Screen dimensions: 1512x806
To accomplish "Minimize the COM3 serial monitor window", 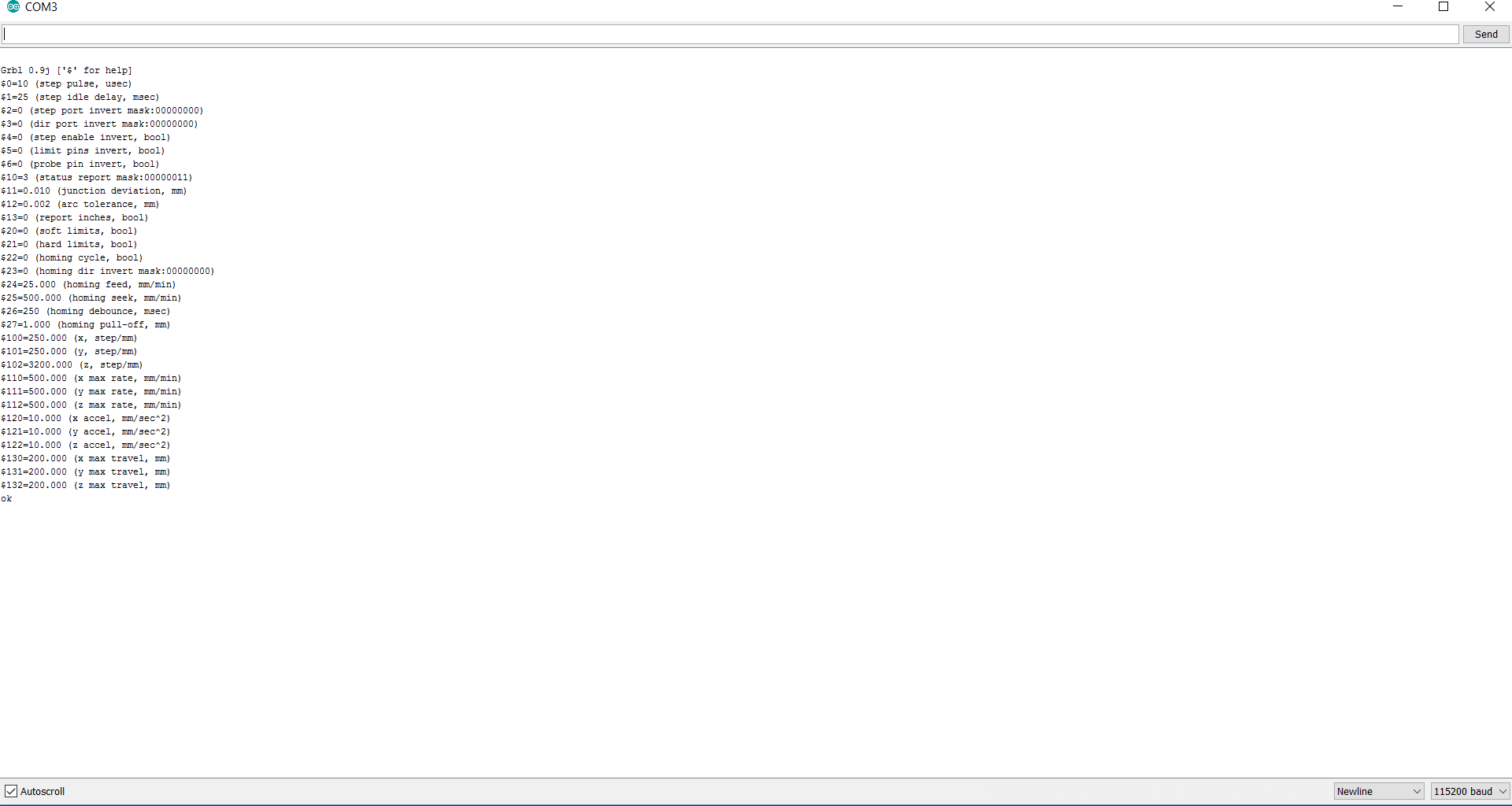I will click(1398, 7).
